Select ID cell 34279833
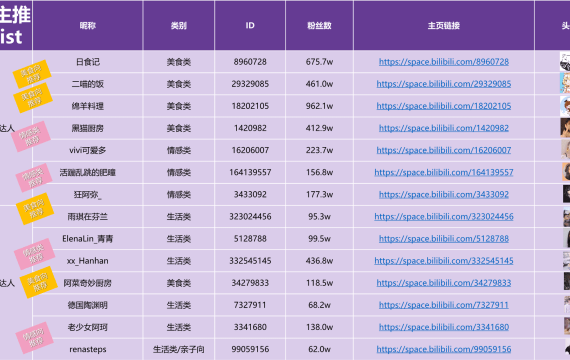Screen dimensions: 570x360 point(250,283)
